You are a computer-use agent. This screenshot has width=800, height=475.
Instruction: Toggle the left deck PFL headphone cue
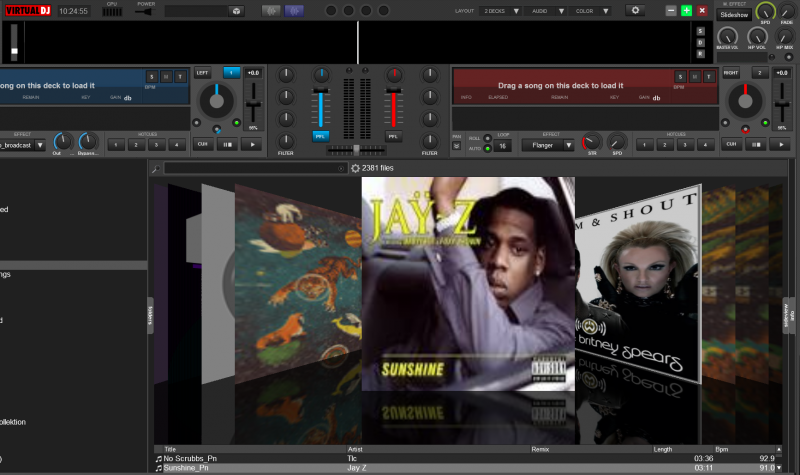pyautogui.click(x=321, y=136)
